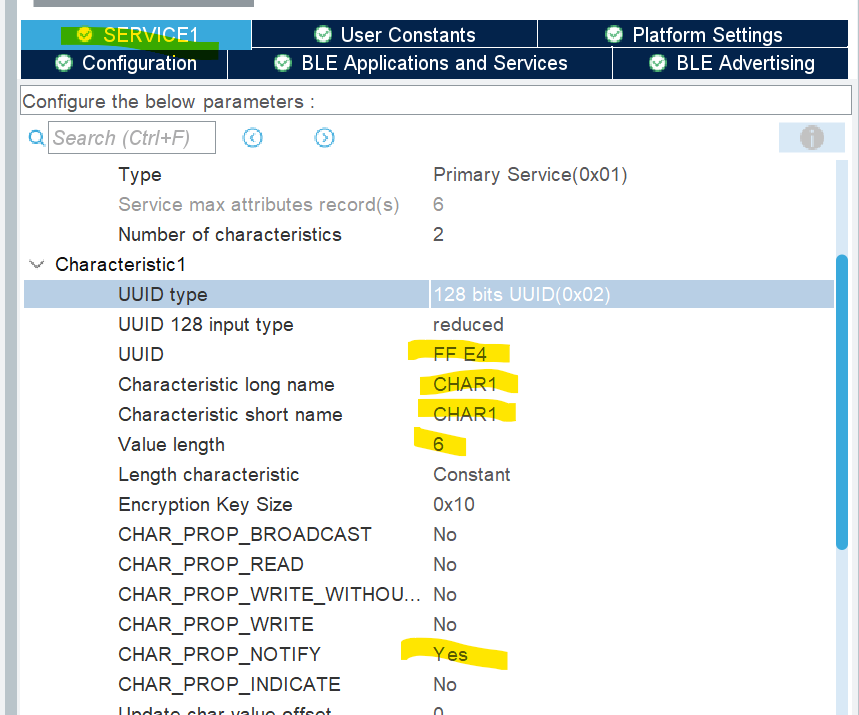Select the 'UUID' parameter label
859x715 pixels.
point(141,354)
